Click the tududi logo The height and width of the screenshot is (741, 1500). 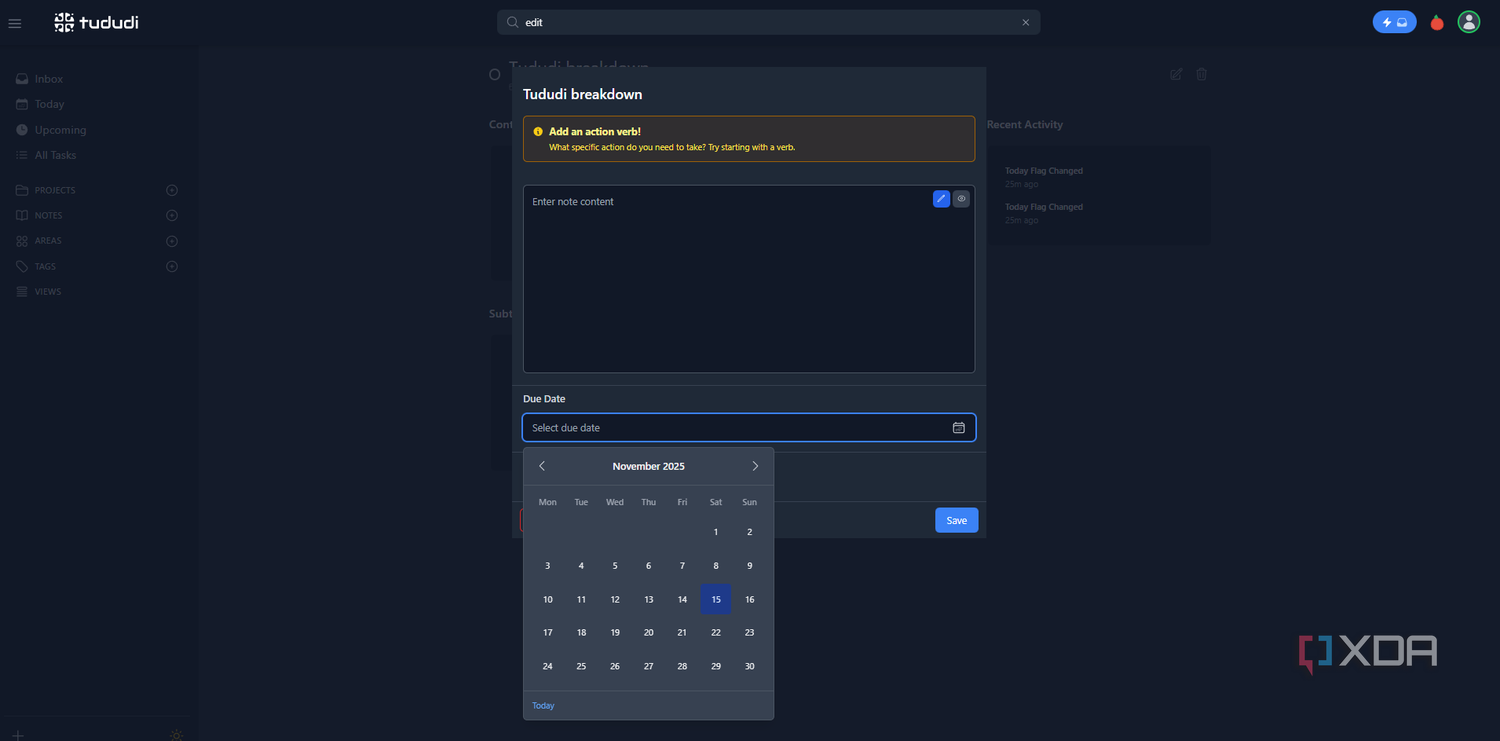point(96,22)
